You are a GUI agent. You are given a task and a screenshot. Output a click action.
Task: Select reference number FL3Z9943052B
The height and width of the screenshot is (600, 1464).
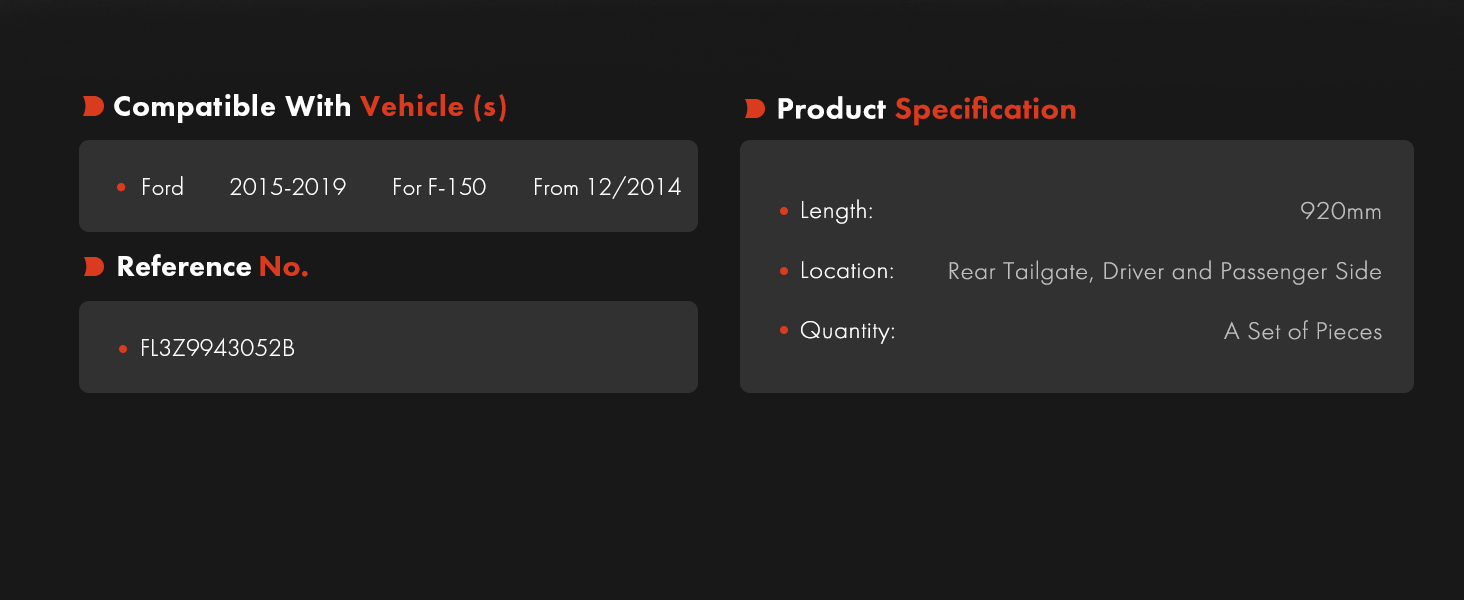click(x=218, y=349)
